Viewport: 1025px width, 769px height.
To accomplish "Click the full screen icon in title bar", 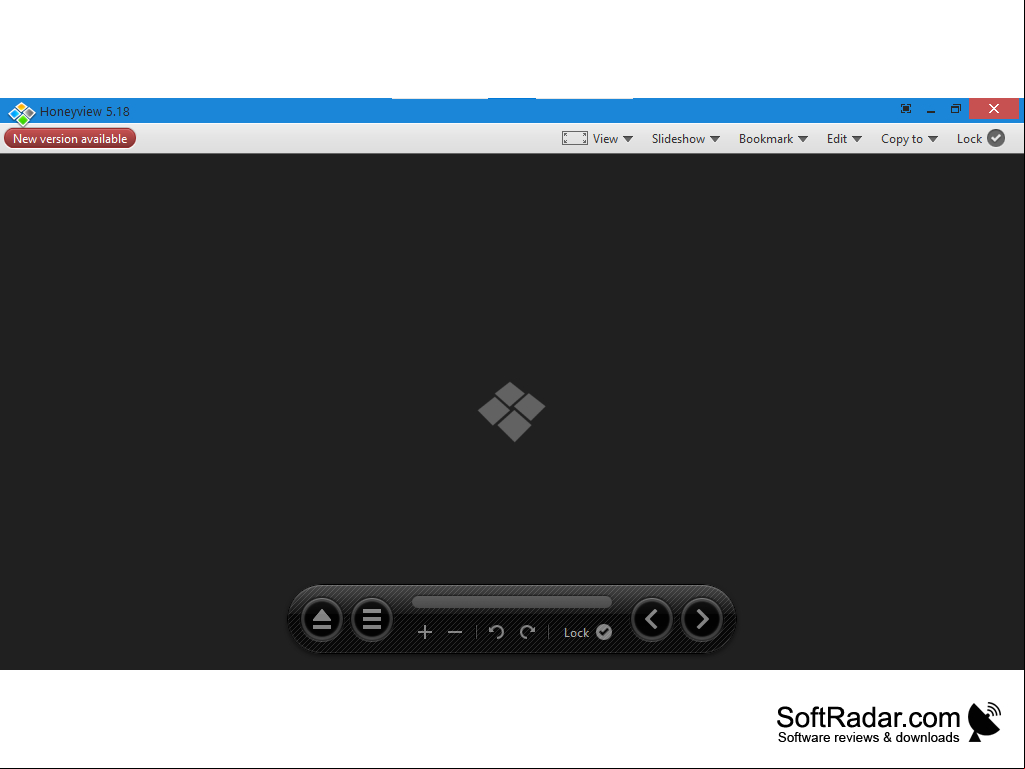I will [906, 109].
